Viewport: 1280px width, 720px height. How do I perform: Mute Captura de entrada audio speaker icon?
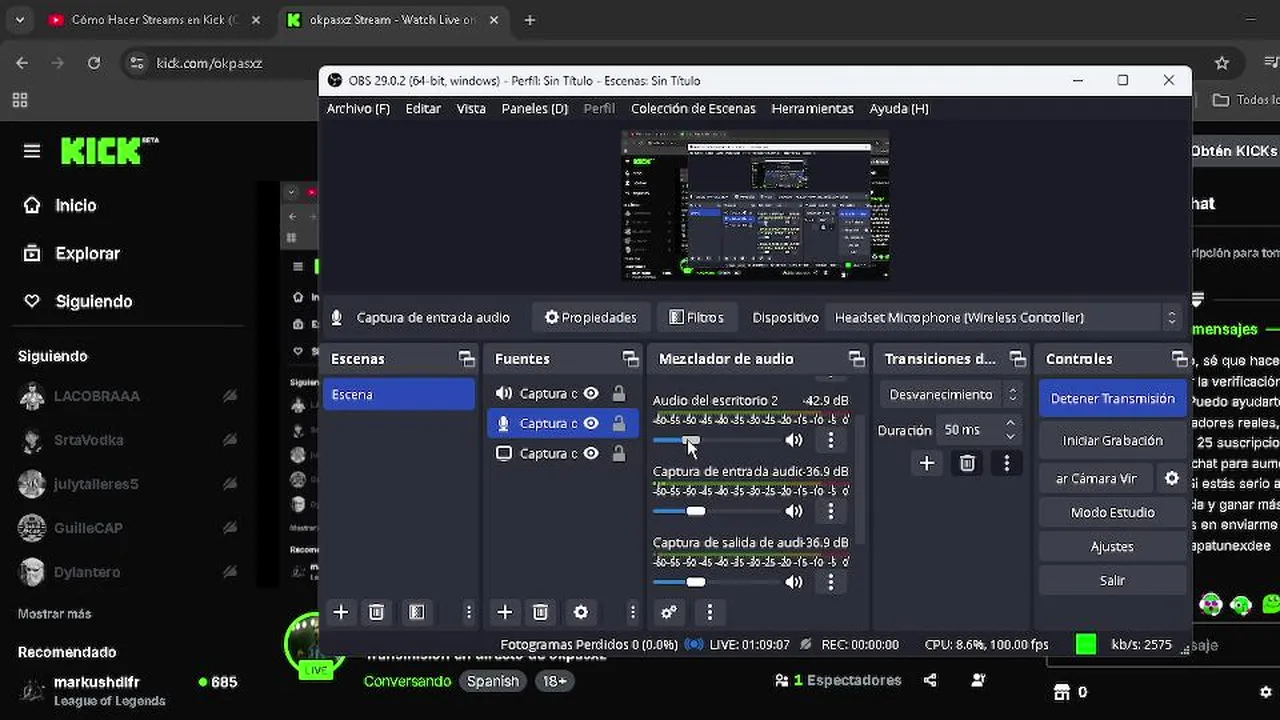tap(794, 511)
